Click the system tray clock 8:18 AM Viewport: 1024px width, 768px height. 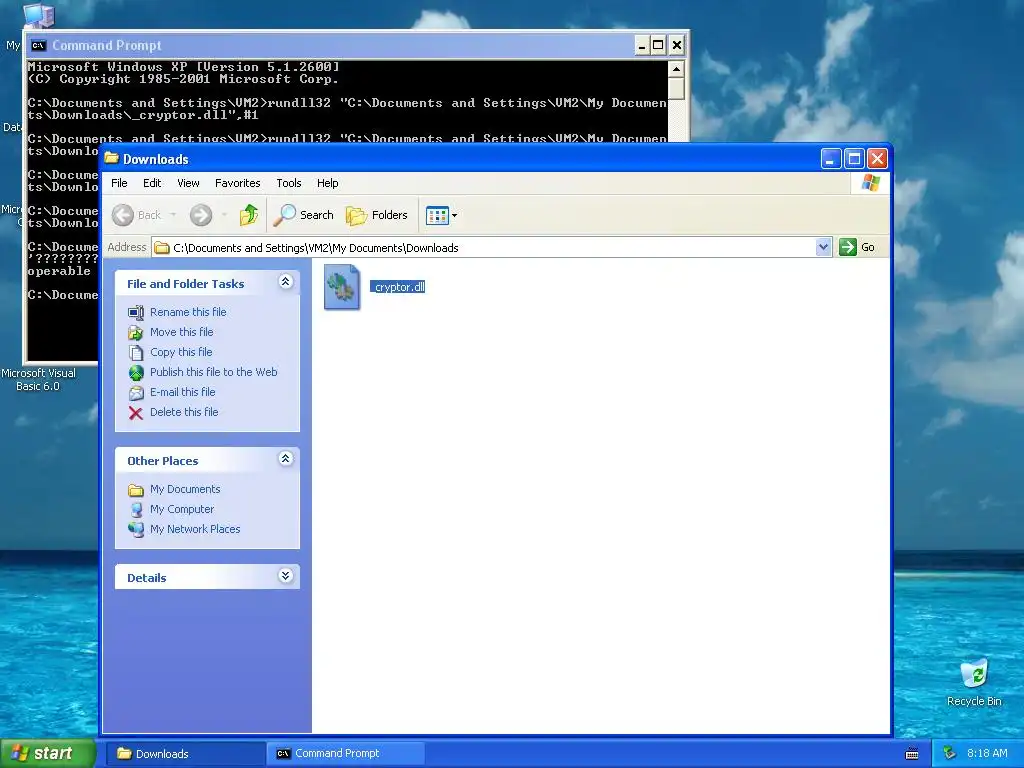coord(987,753)
